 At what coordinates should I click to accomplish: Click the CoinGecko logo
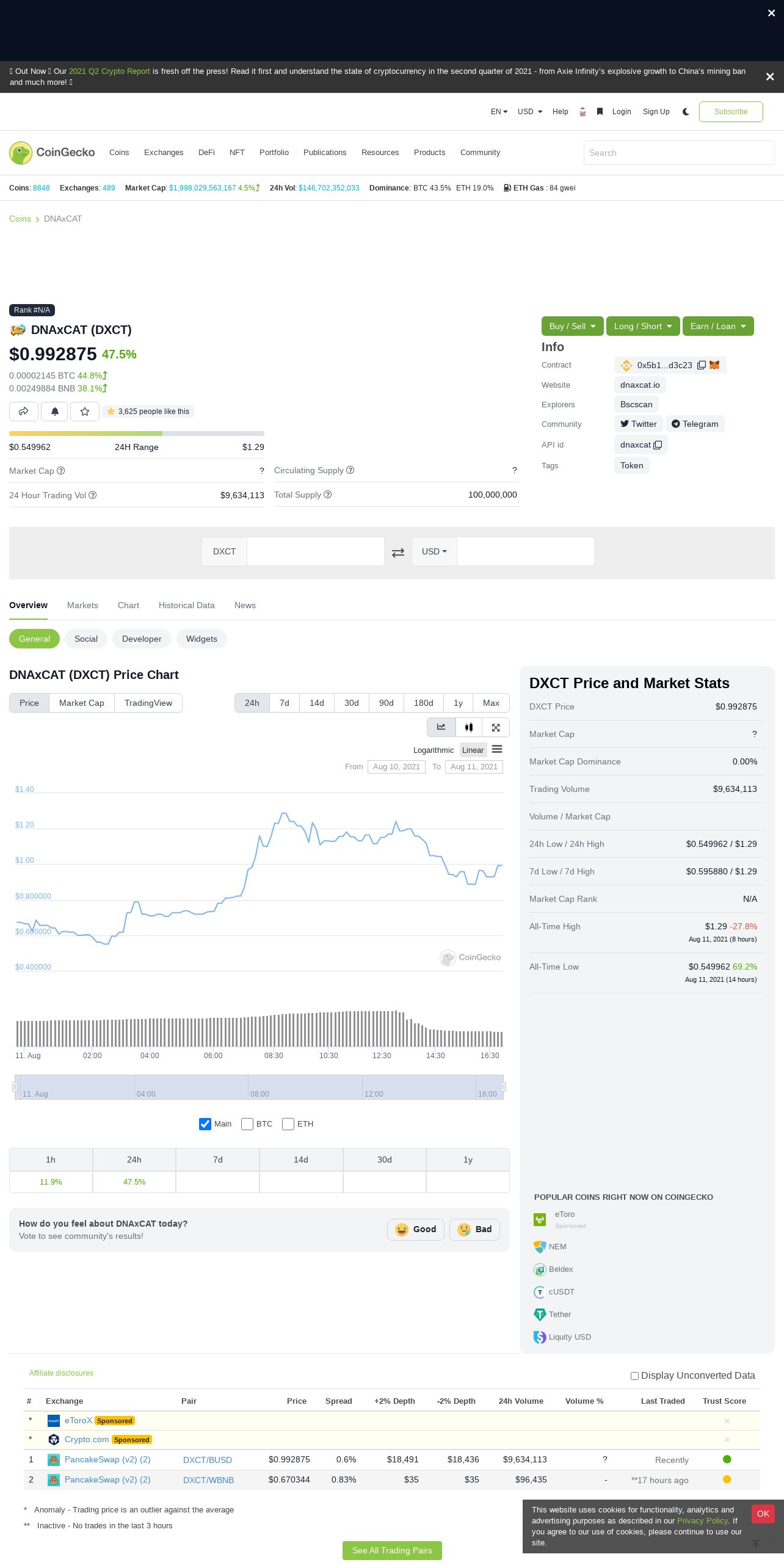52,153
